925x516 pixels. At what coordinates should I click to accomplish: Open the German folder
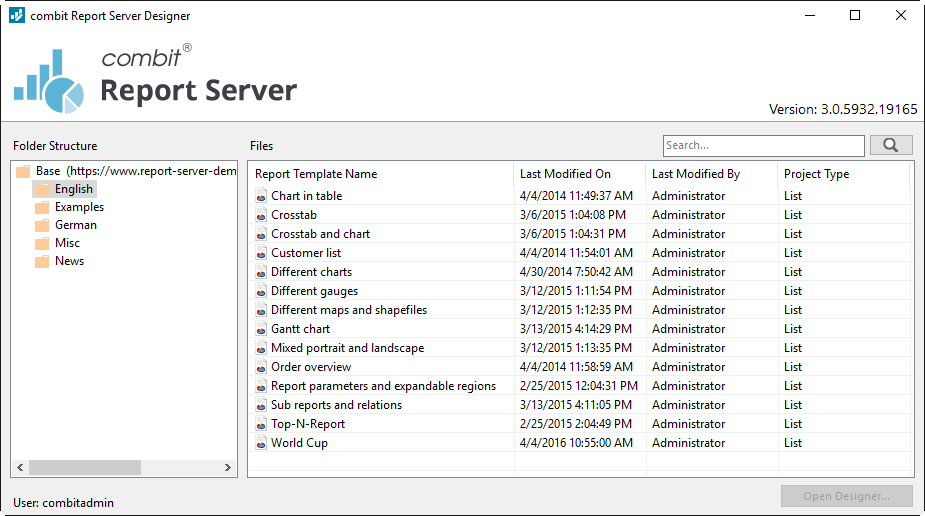[76, 225]
